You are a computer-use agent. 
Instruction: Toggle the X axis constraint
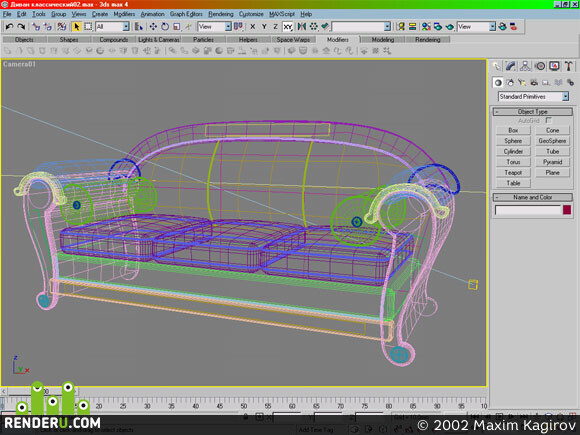[253, 27]
